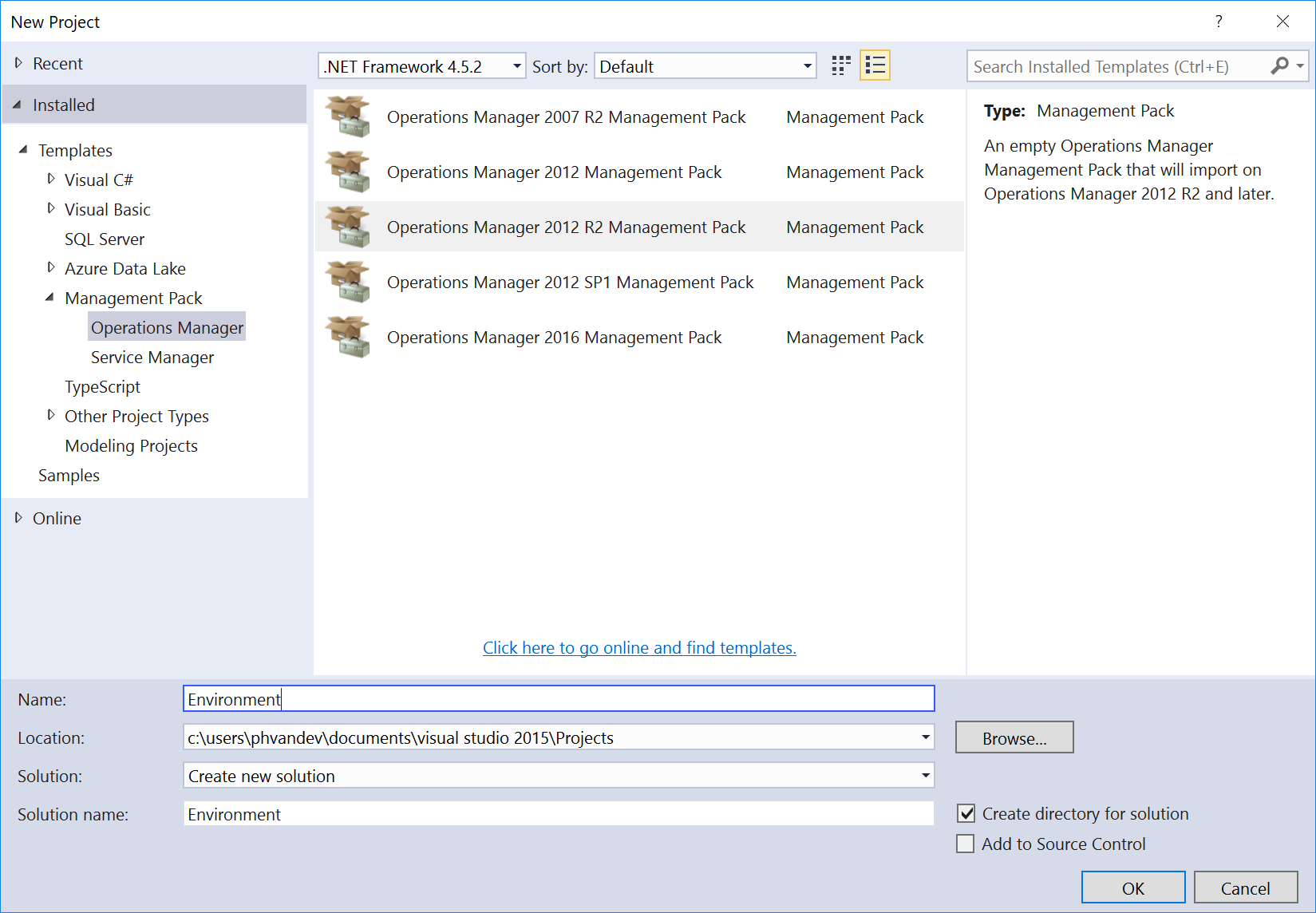Select Operations Manager 2012 R2 Management Pack text
This screenshot has width=1316, height=913.
coord(566,227)
